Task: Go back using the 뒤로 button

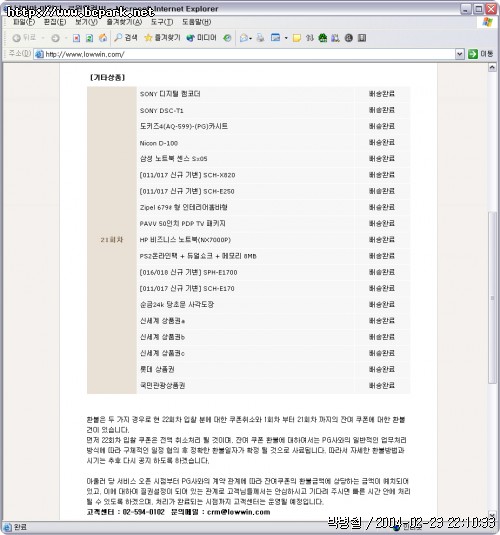Action: click(24, 38)
